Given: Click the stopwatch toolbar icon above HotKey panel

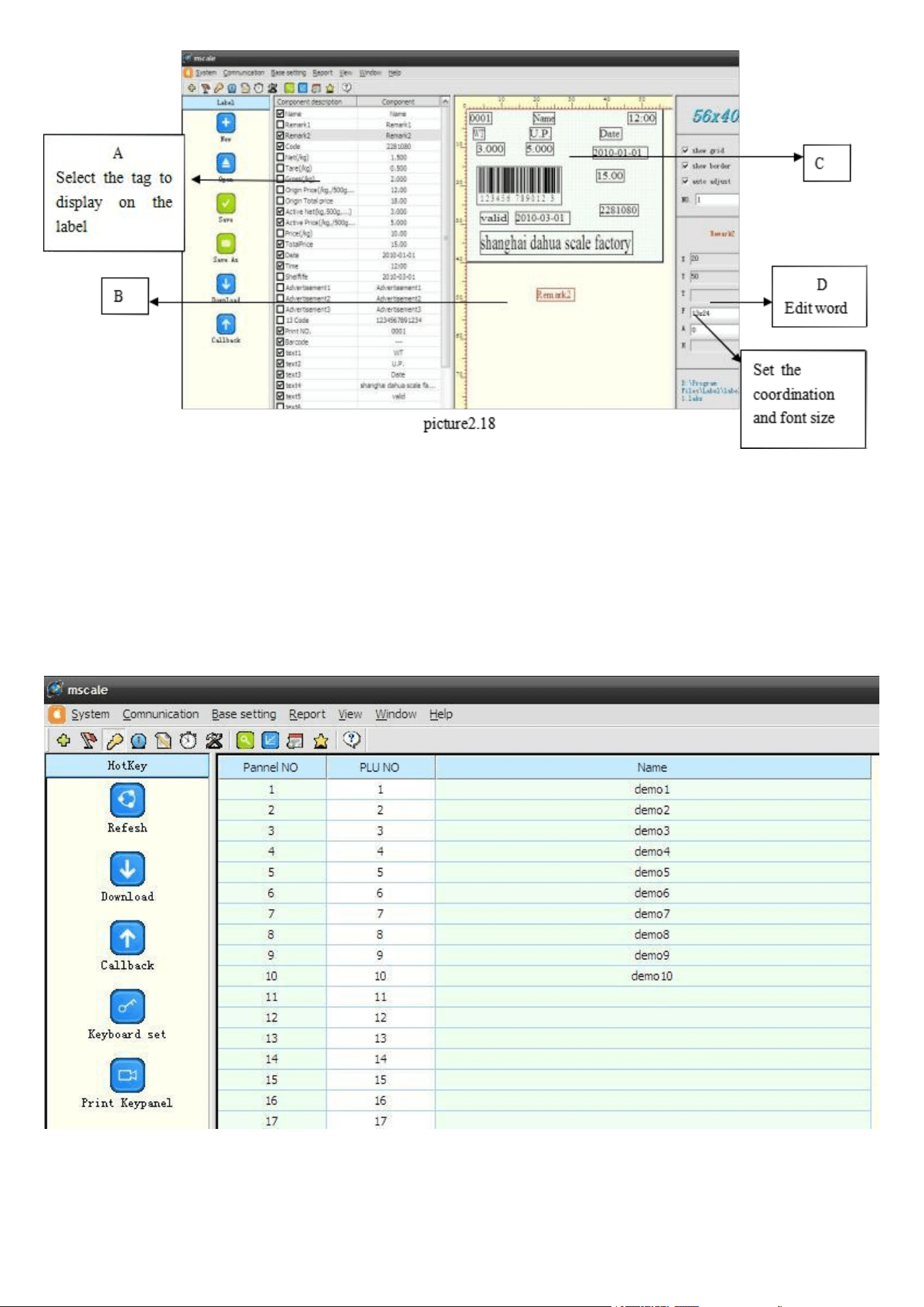Looking at the screenshot, I should pyautogui.click(x=188, y=740).
